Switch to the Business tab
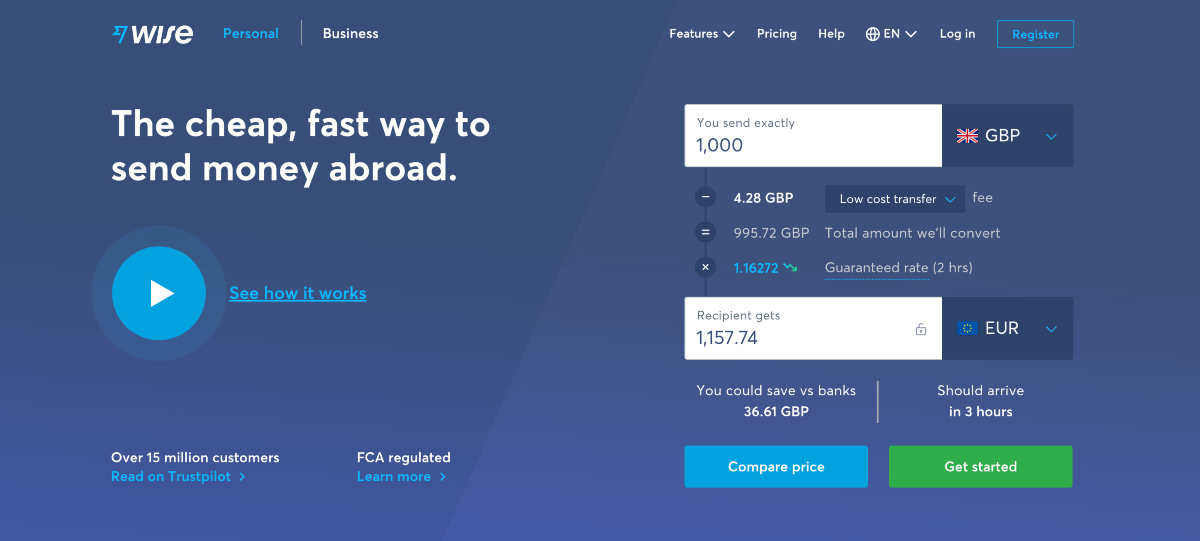1200x541 pixels. [351, 34]
